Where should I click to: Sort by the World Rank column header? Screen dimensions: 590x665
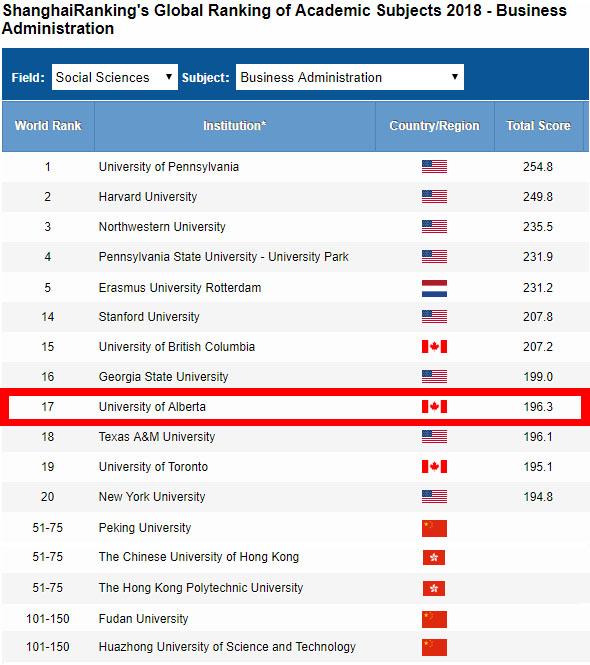click(x=48, y=126)
